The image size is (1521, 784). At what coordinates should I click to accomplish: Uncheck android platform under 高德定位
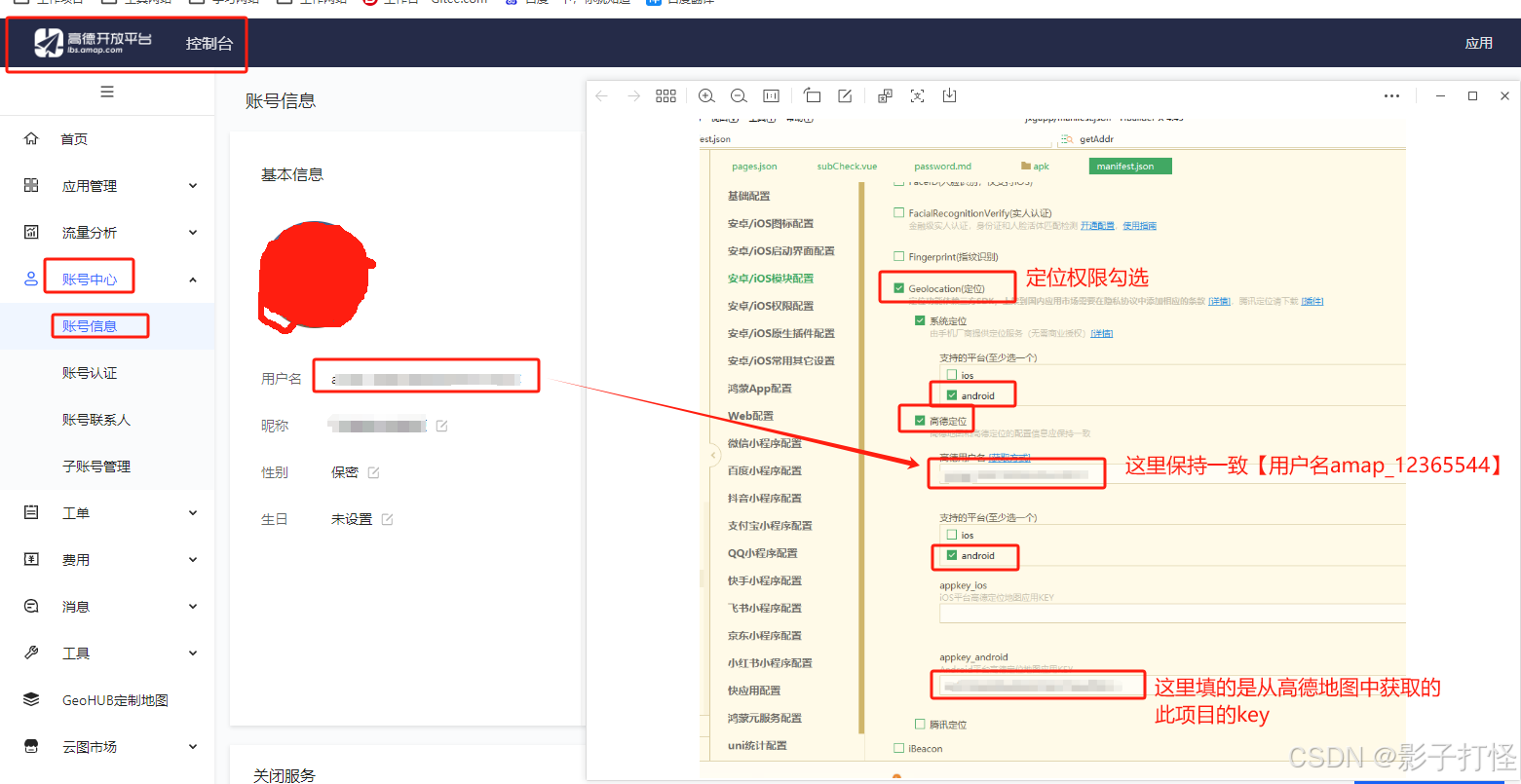(x=952, y=555)
